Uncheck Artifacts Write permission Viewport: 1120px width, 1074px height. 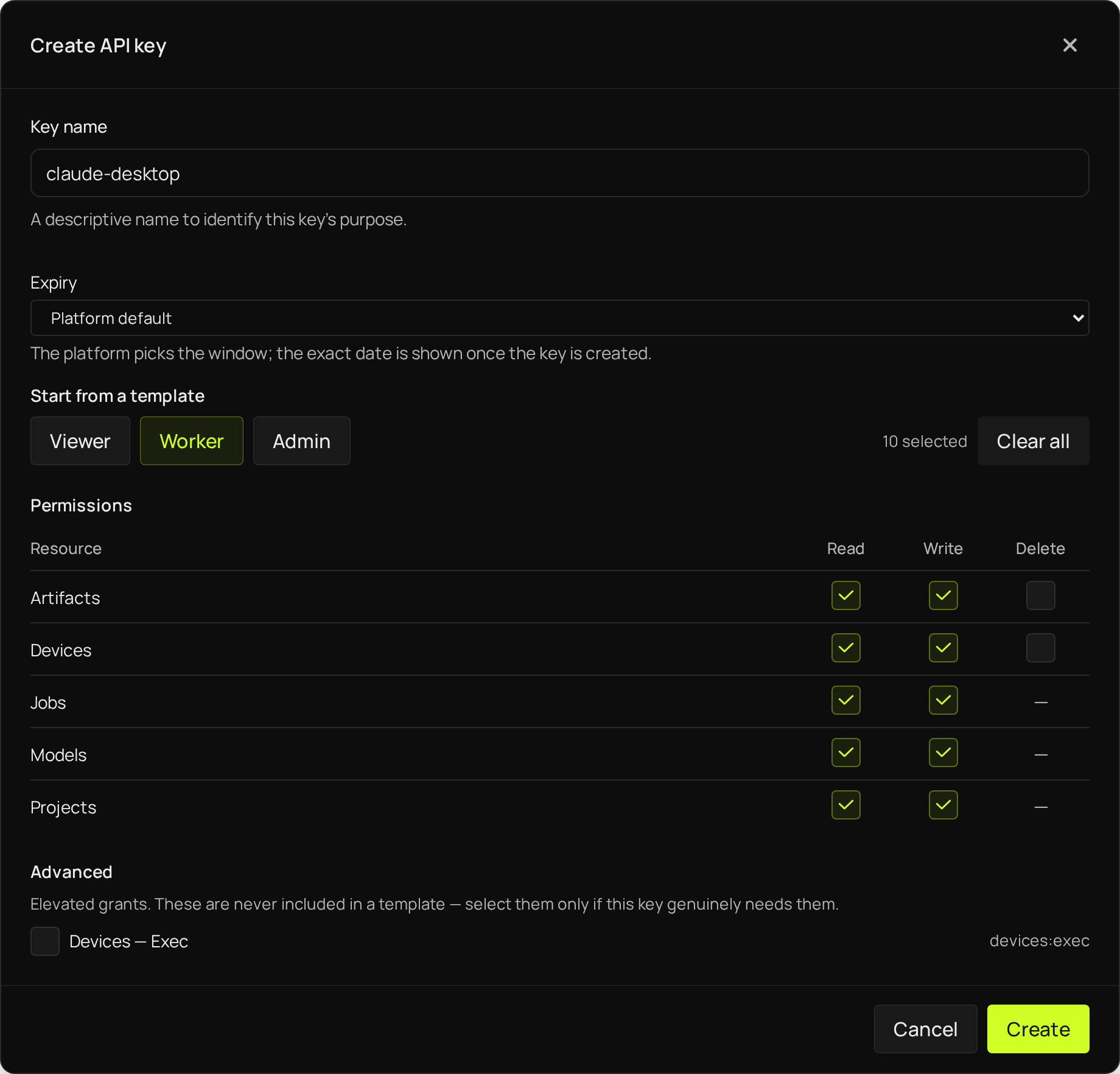pos(943,595)
